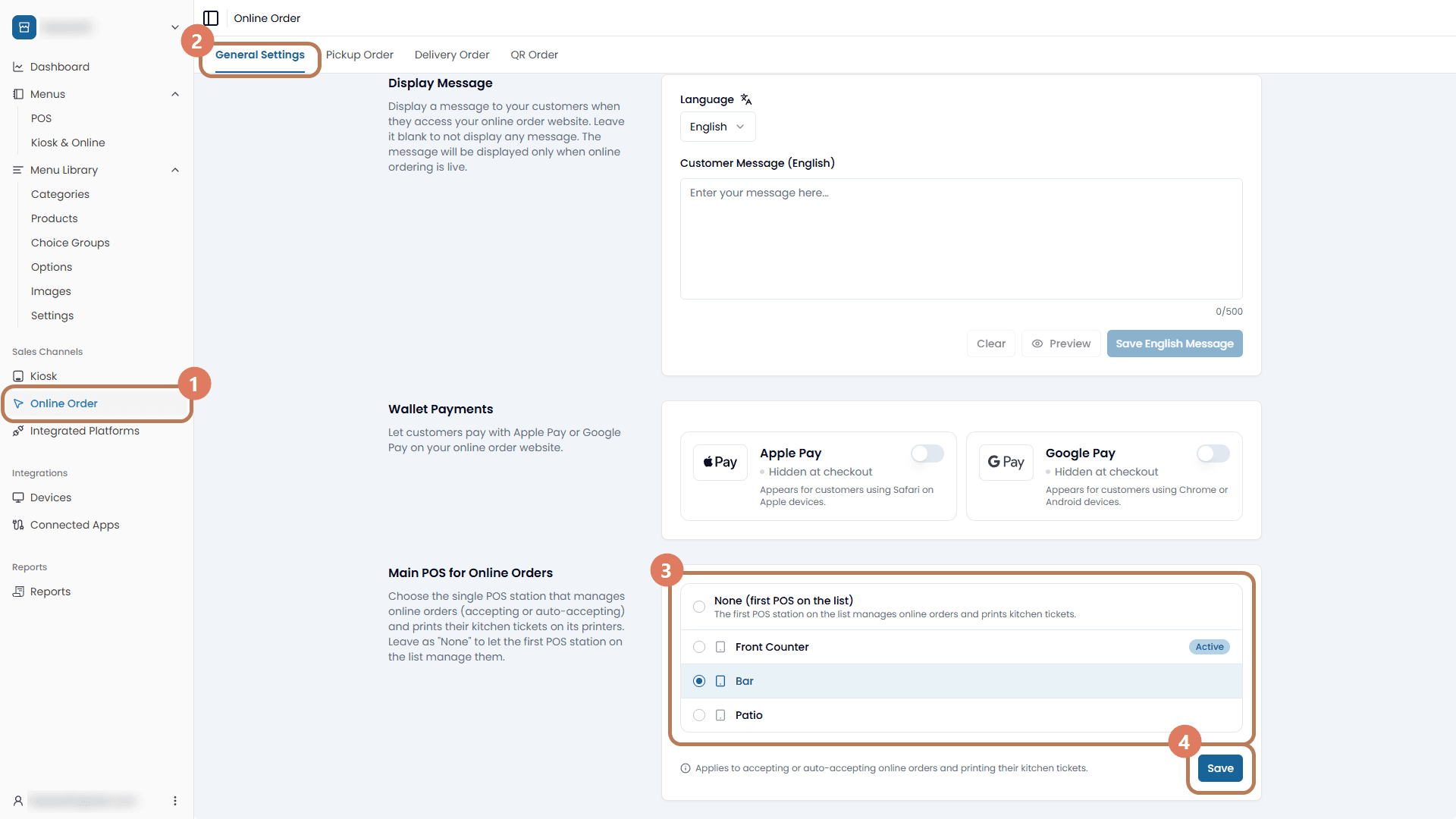This screenshot has width=1456, height=819.
Task: Select Front Counter as main POS
Action: pyautogui.click(x=699, y=647)
